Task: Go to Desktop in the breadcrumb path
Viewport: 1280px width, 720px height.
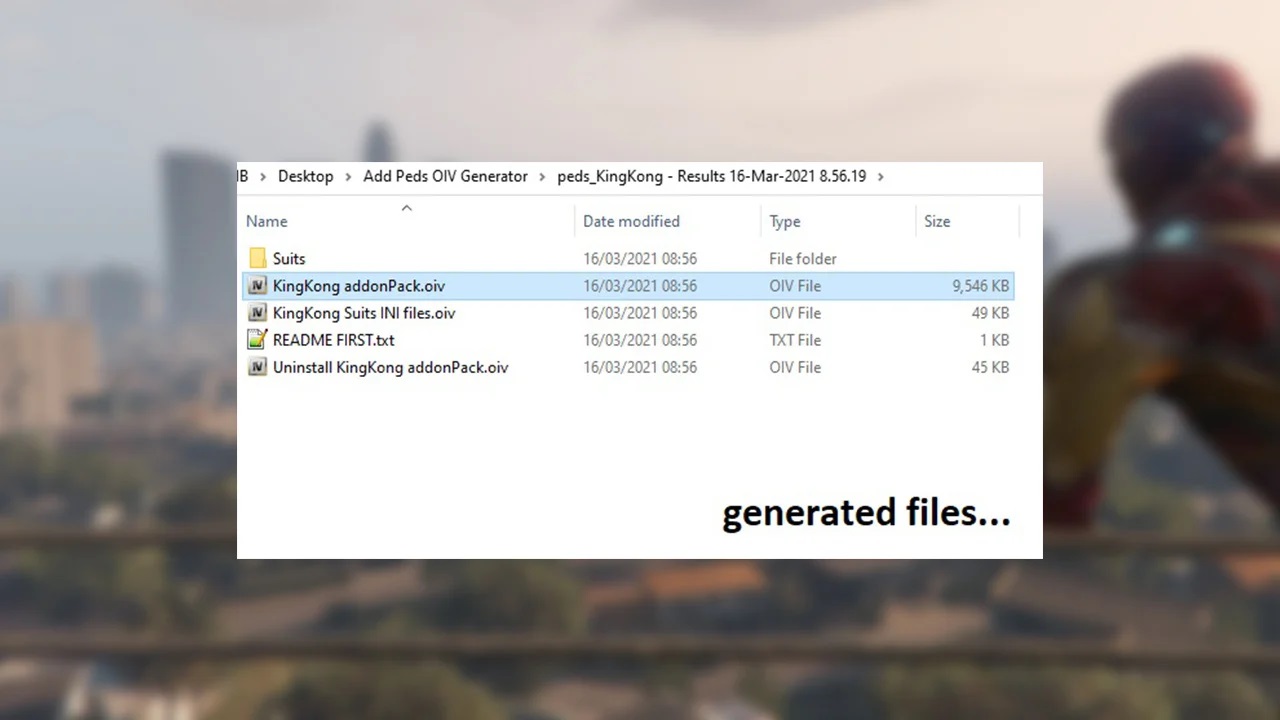Action: 306,176
